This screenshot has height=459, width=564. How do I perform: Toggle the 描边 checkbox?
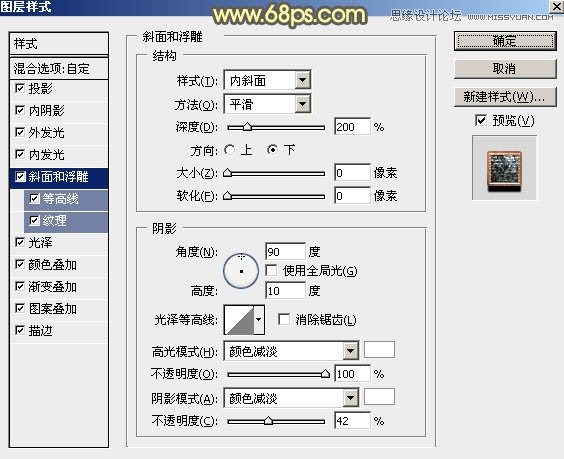pos(20,330)
